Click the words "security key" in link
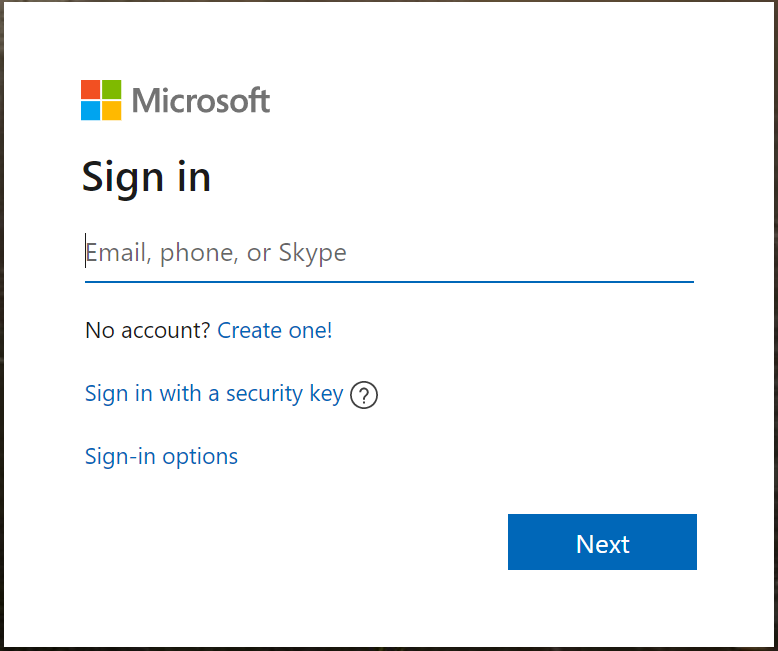Viewport: 778px width, 651px height. click(284, 394)
